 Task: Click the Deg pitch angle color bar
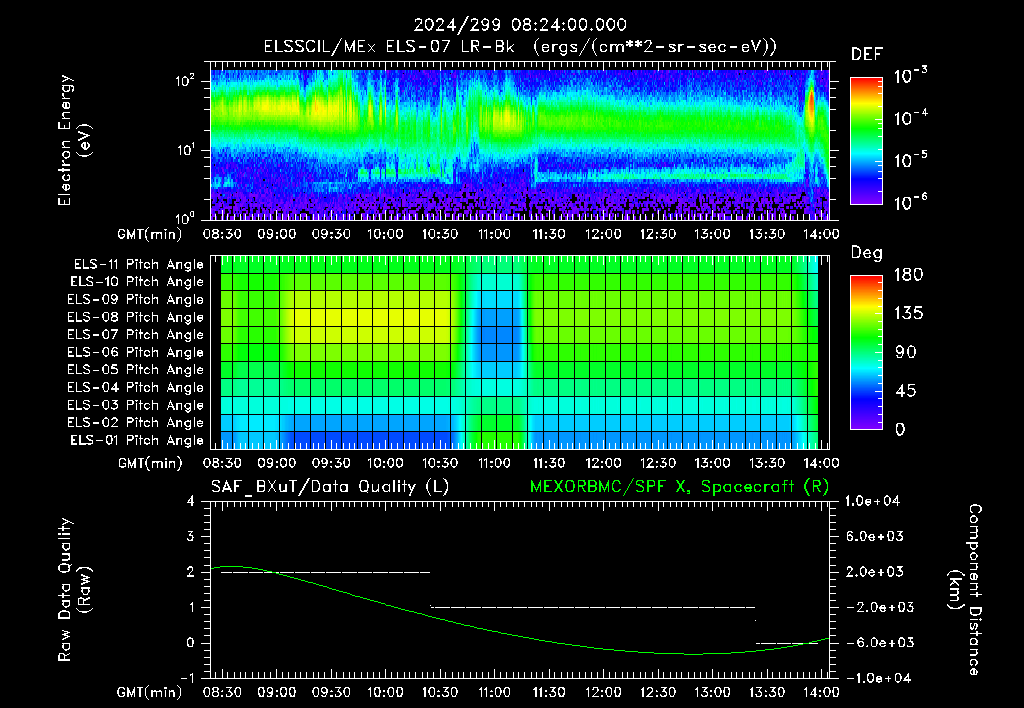tap(866, 353)
